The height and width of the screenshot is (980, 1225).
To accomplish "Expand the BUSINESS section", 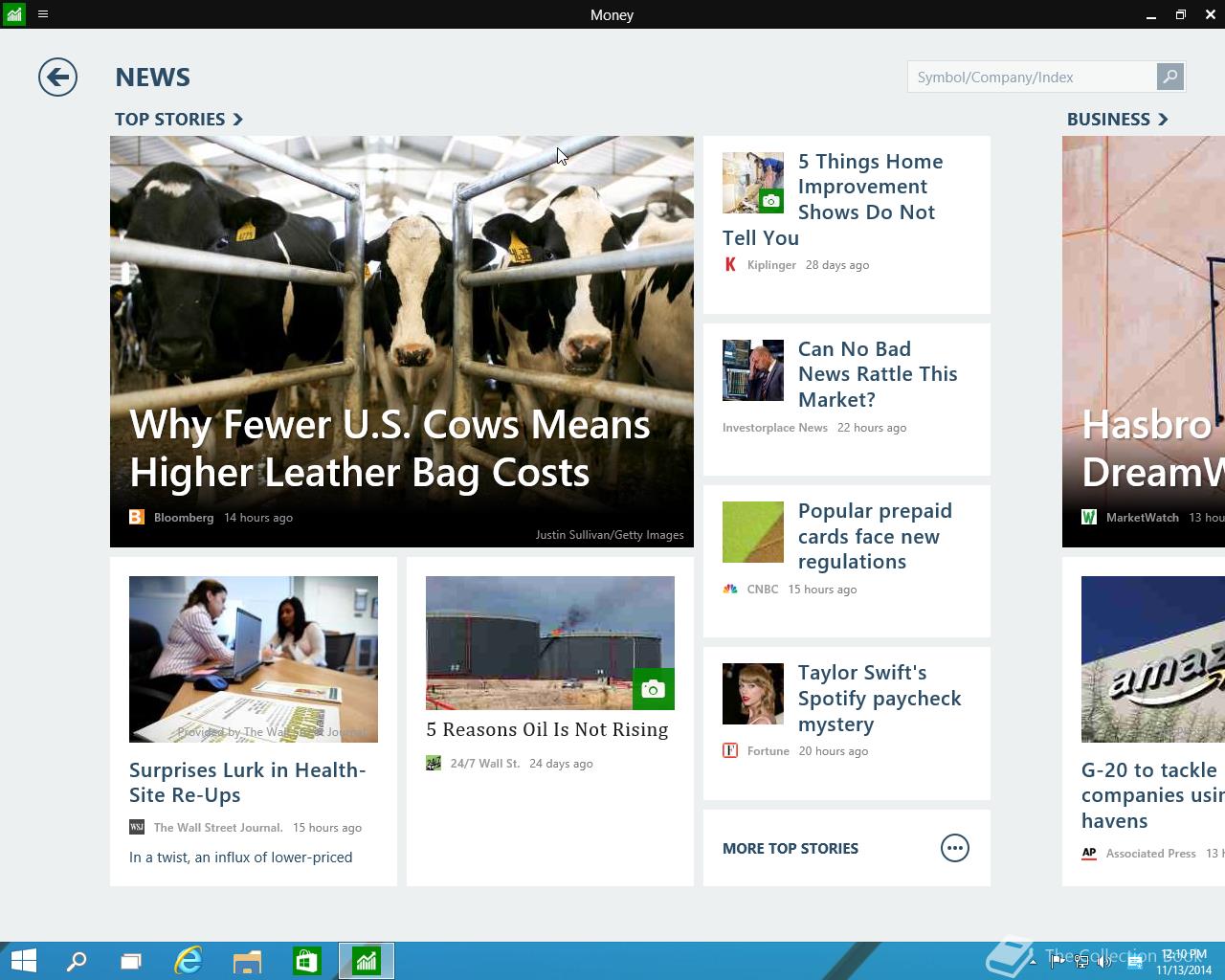I will coord(1118,119).
